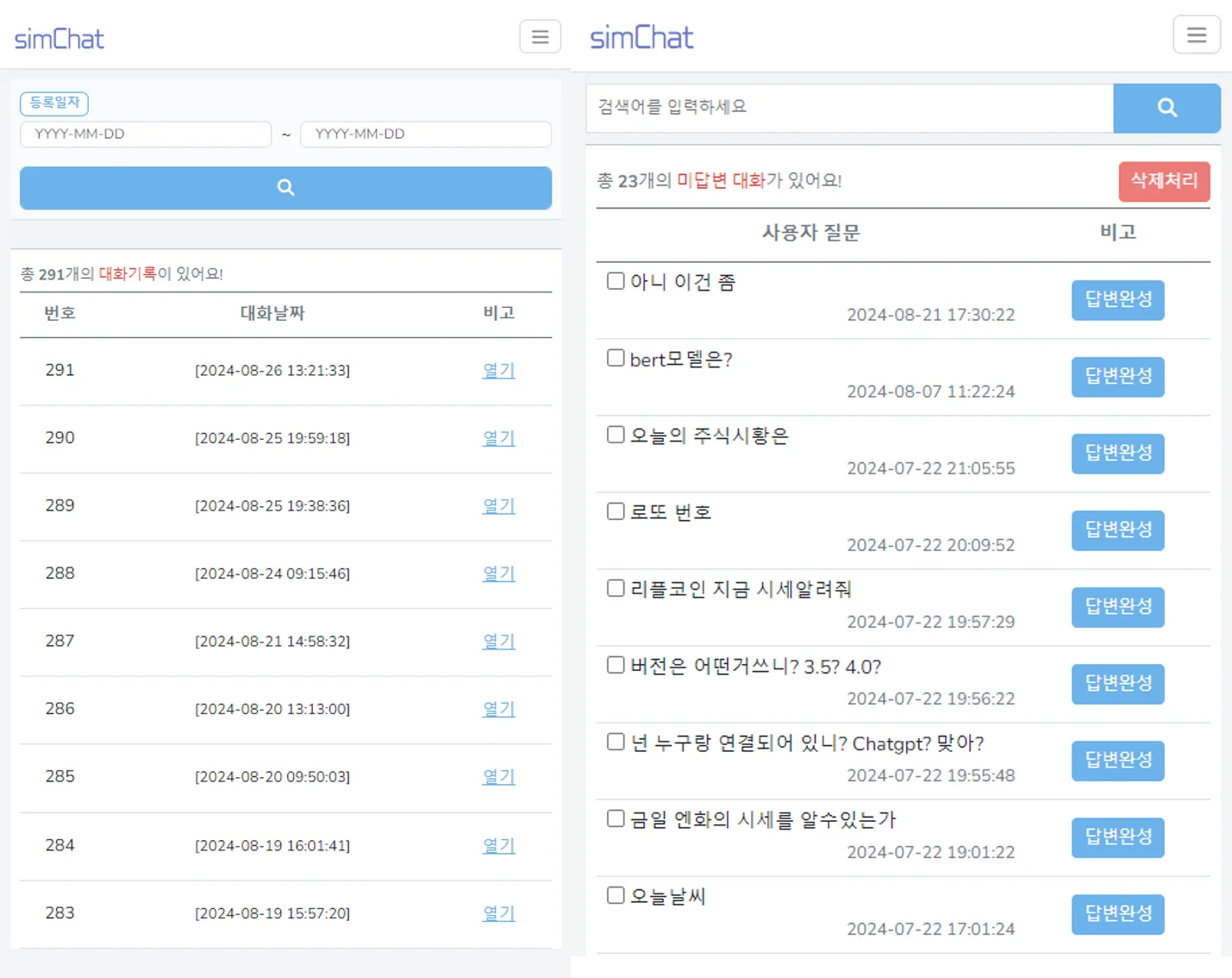1232x978 pixels.
Task: Click 답변완성 for '아니 이건 좀' row
Action: (x=1118, y=300)
